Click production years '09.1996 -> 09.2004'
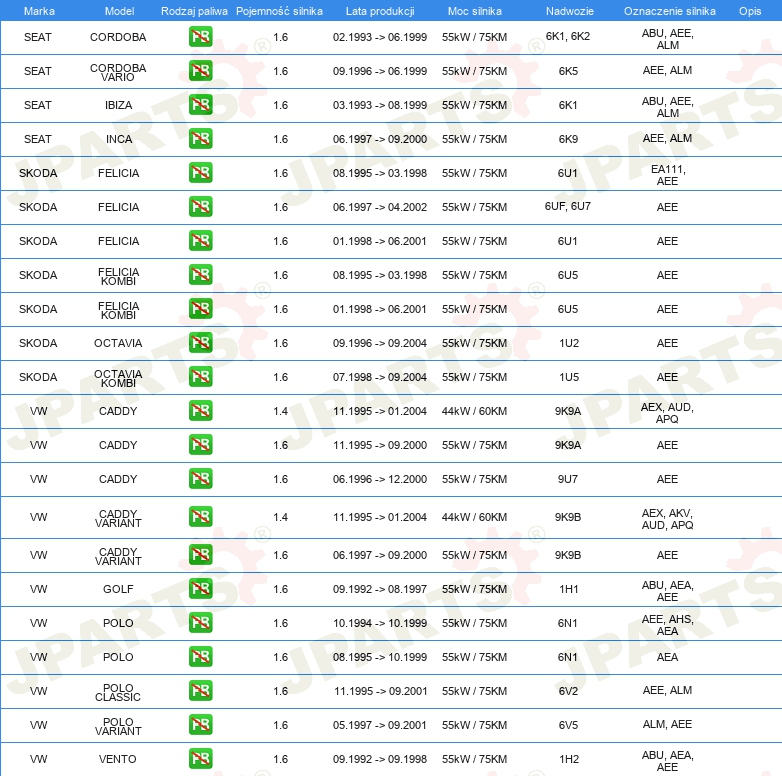This screenshot has width=782, height=776. point(380,343)
